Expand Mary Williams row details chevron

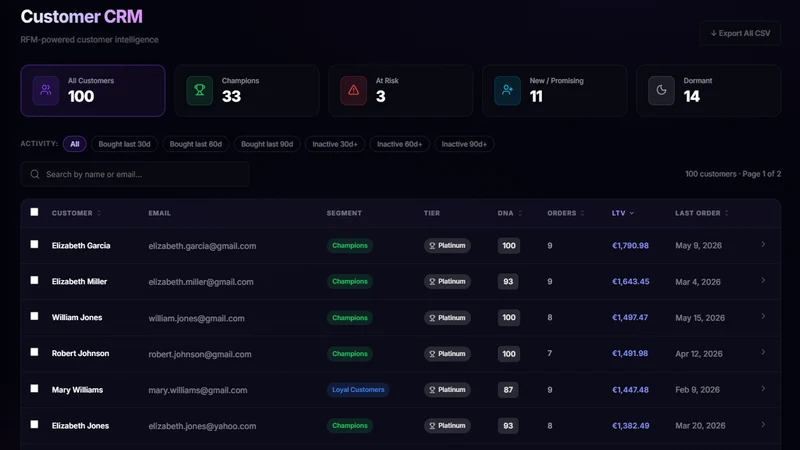click(763, 389)
